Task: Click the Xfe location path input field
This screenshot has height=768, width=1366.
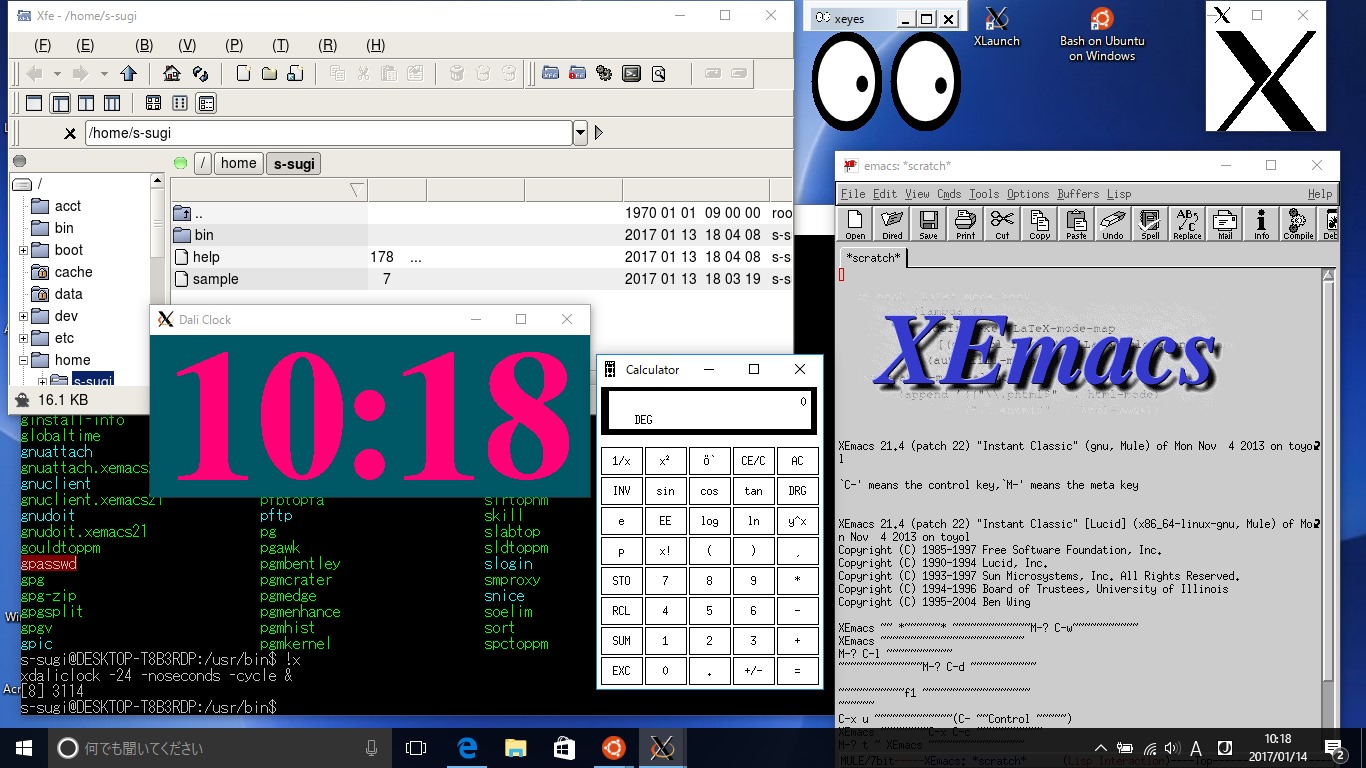Action: [329, 133]
